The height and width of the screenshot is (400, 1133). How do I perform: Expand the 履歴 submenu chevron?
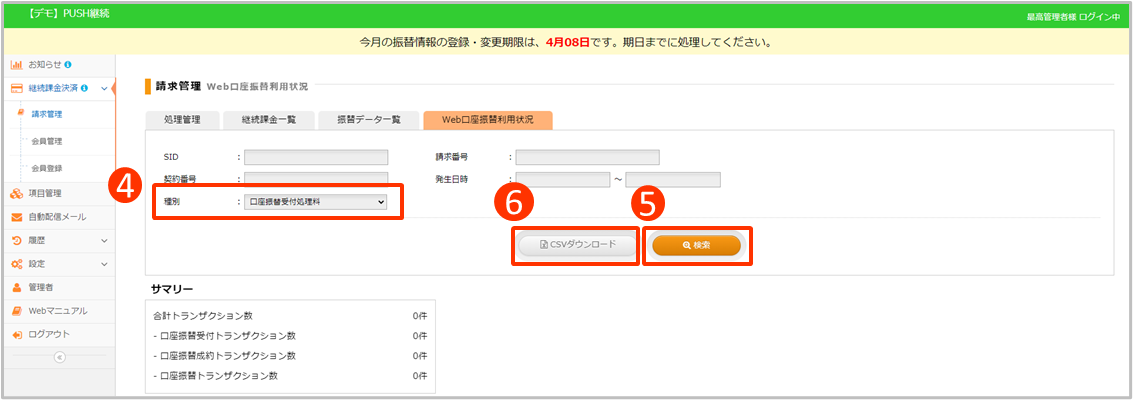click(104, 241)
